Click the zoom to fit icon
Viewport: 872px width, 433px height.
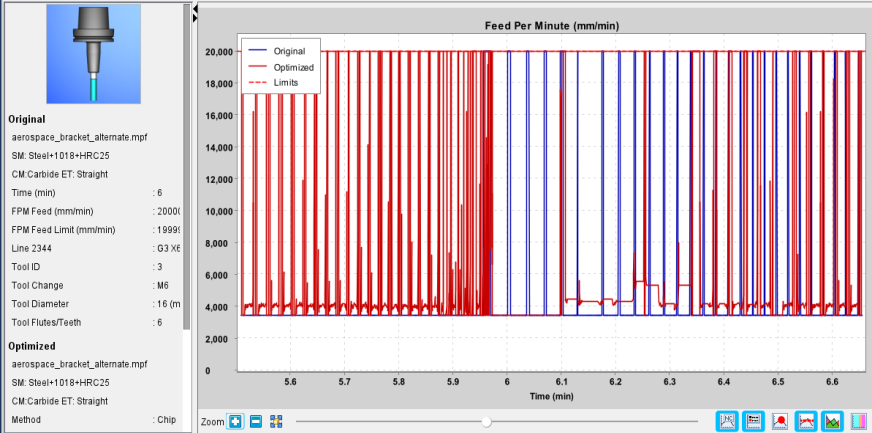(275, 421)
